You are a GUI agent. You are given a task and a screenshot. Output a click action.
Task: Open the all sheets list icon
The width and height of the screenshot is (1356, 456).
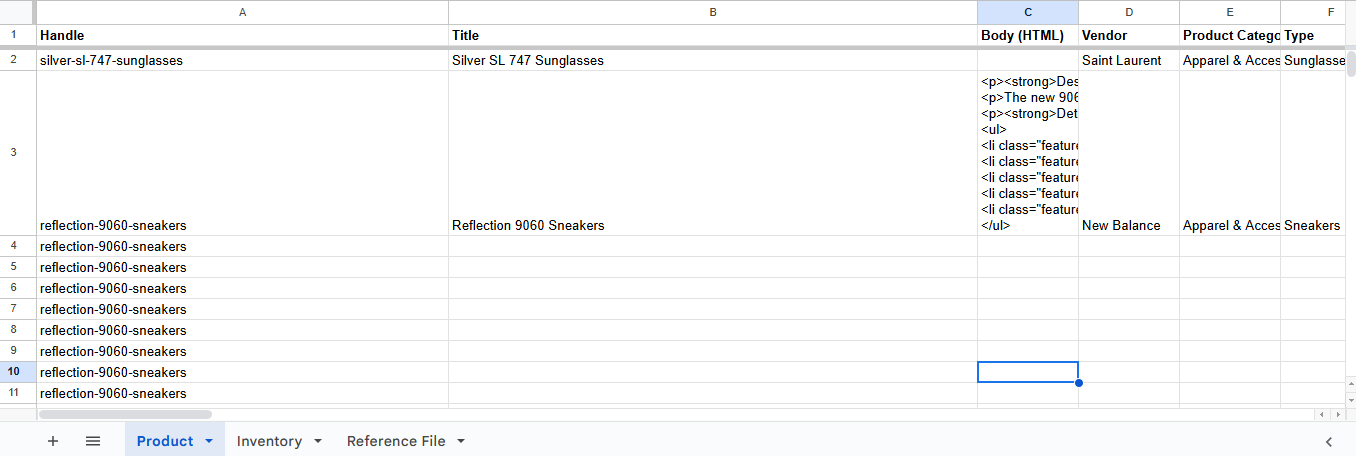(93, 441)
